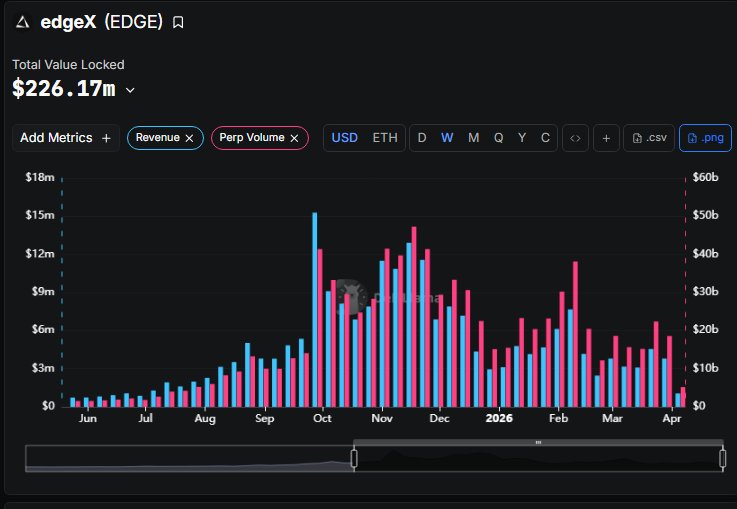The width and height of the screenshot is (737, 509).
Task: Select the weekly (W) interval
Action: pyautogui.click(x=447, y=138)
